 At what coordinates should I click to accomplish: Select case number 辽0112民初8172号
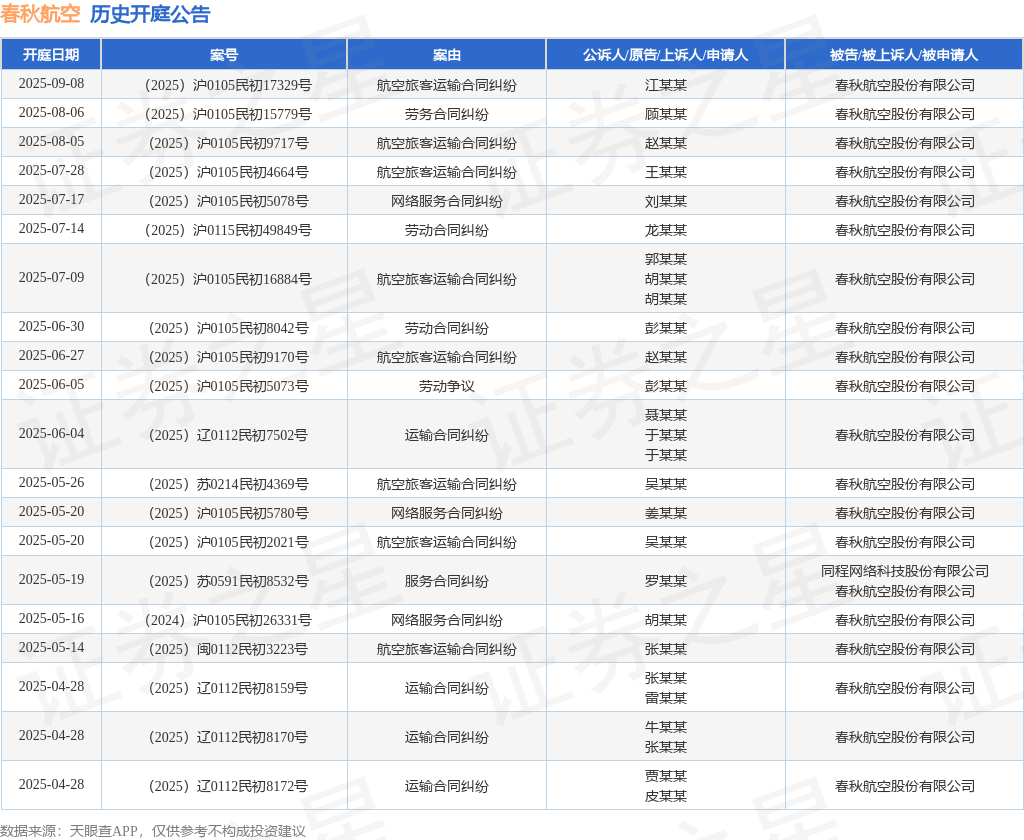click(229, 786)
